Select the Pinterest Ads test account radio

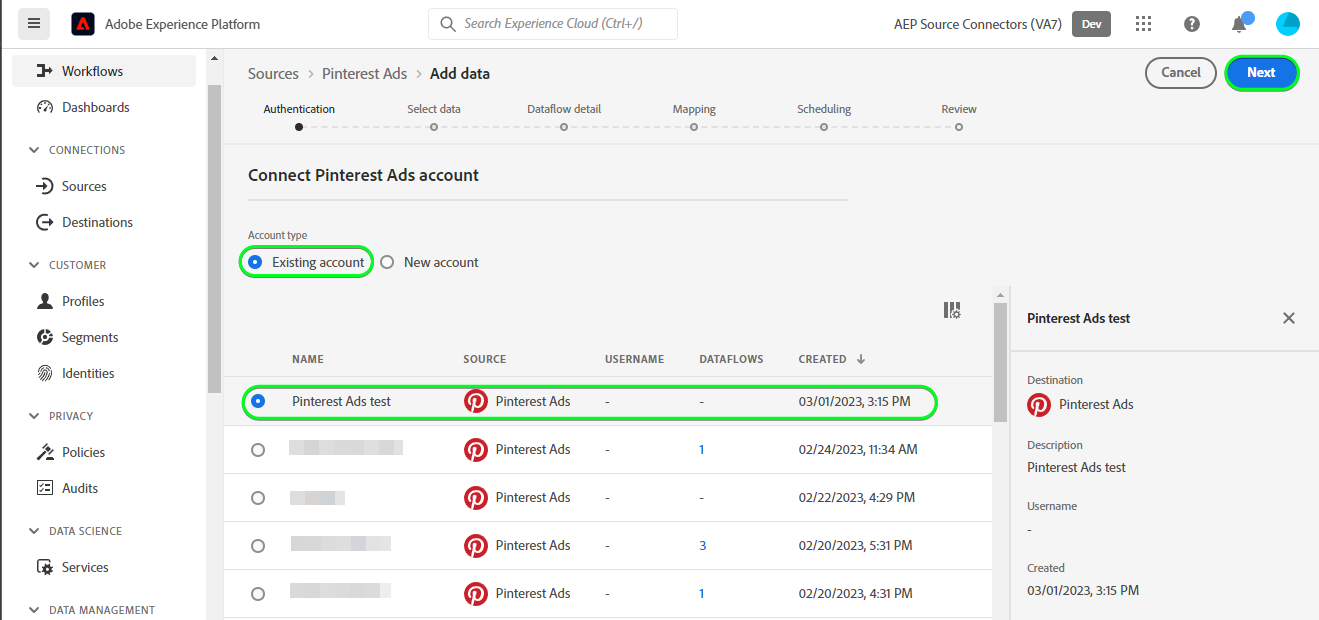pos(258,401)
